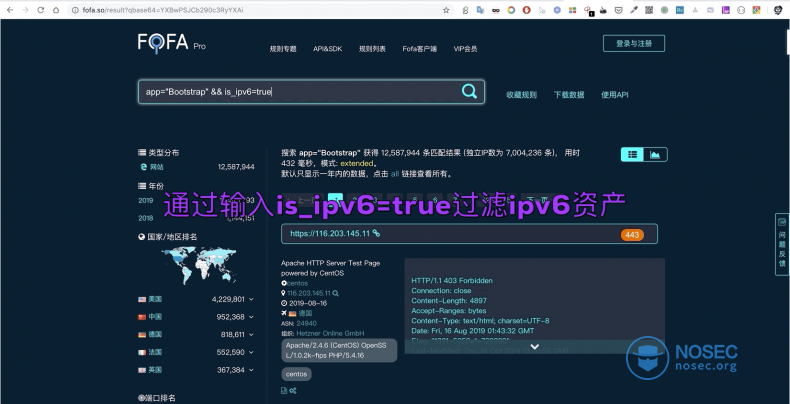Click the four-colored squares extension icon
This screenshot has height=404, width=790.
pos(572,10)
